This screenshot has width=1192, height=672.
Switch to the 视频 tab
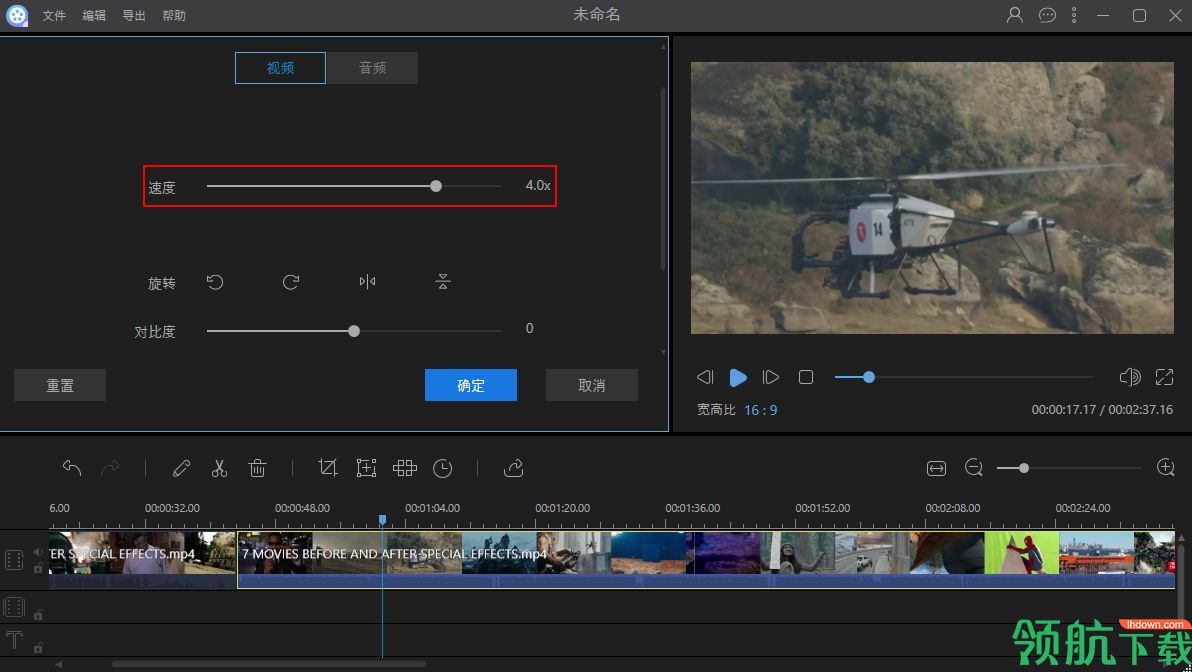(x=281, y=68)
